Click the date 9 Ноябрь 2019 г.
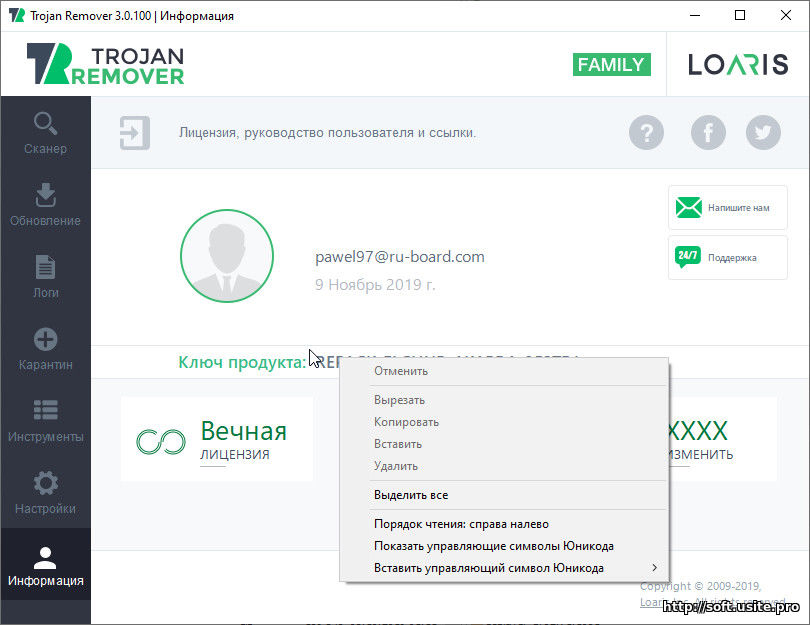810x625 pixels. coord(375,285)
